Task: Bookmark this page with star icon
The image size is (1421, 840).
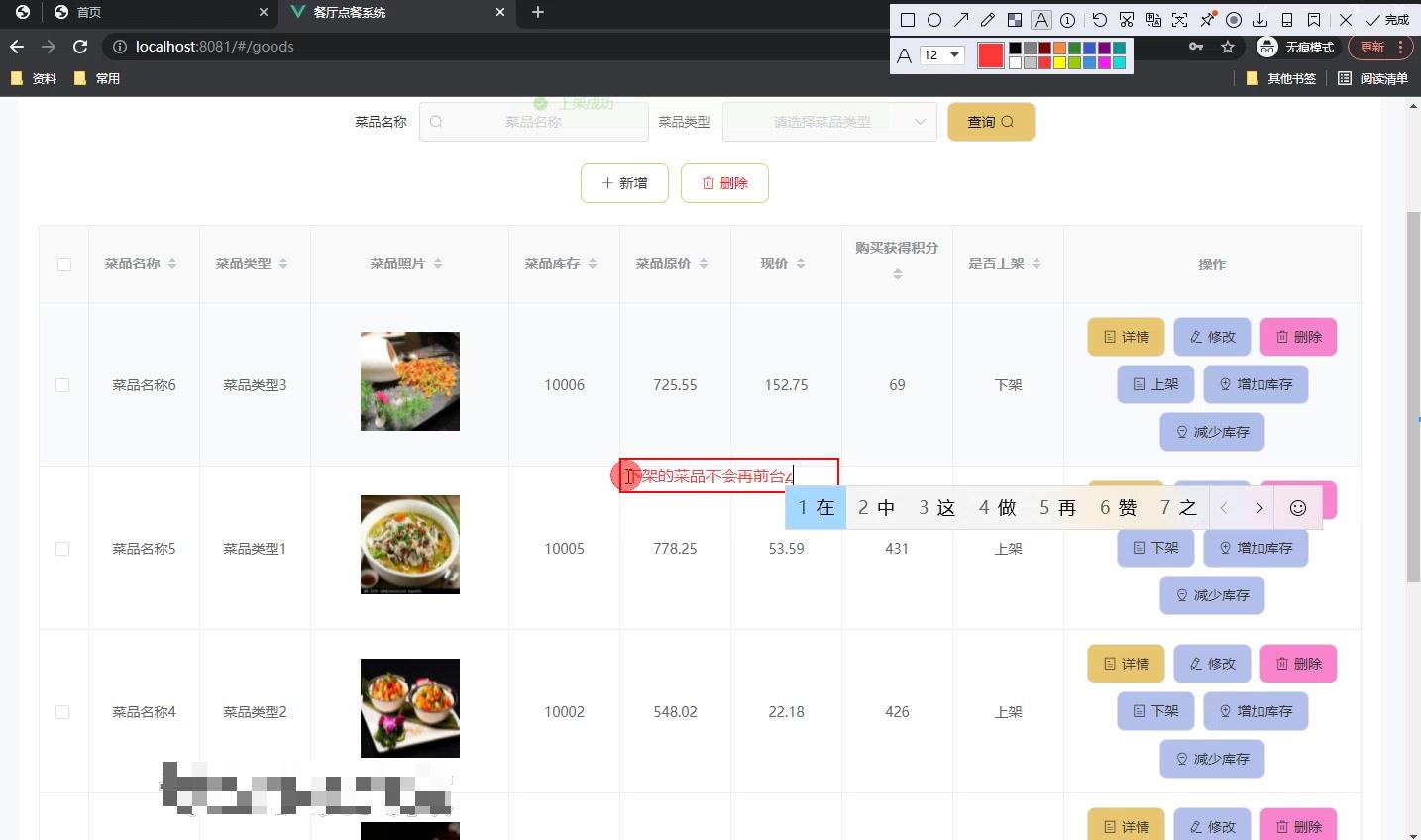Action: [x=1228, y=47]
